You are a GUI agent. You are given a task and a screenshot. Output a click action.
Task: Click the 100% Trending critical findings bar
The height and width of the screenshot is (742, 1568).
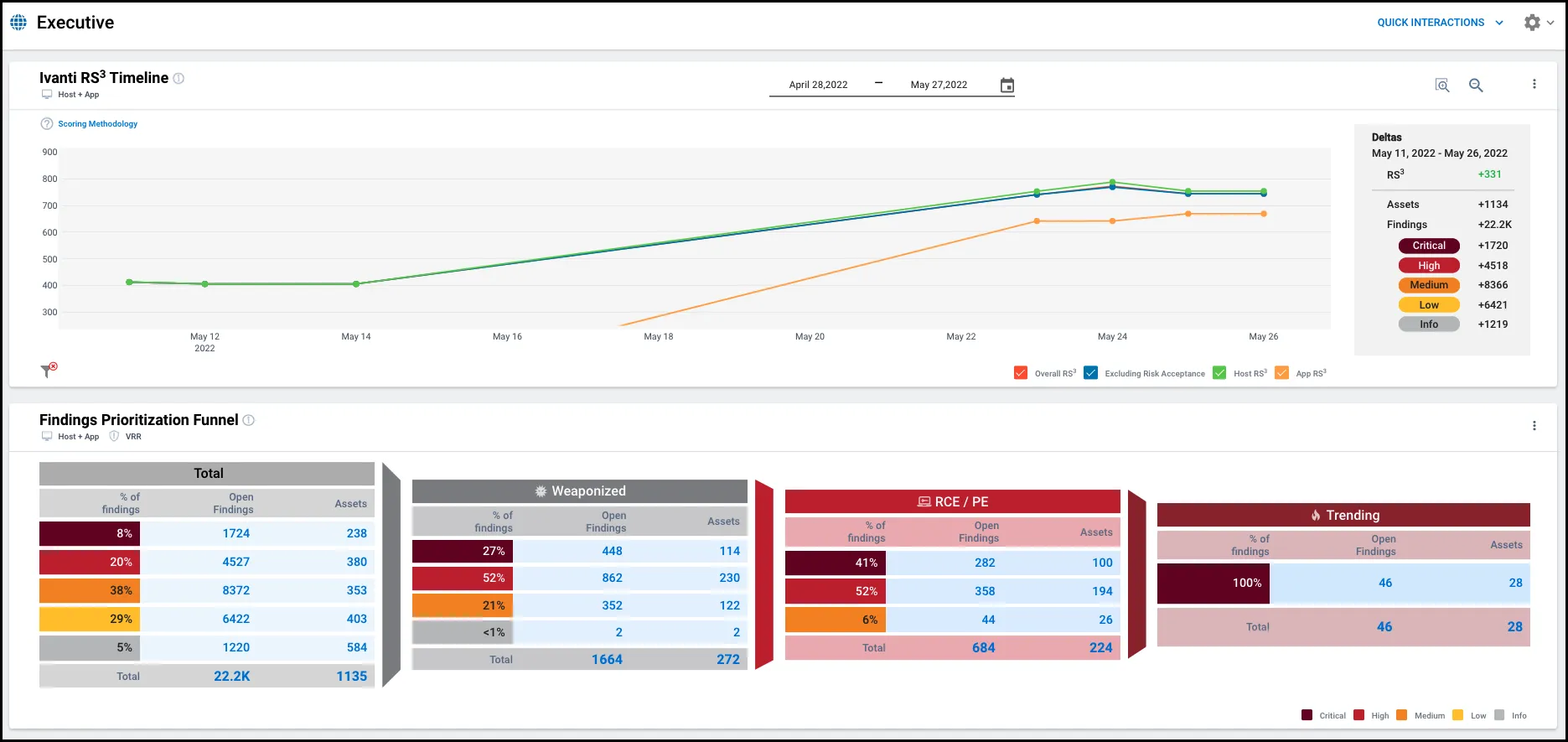pyautogui.click(x=1214, y=583)
